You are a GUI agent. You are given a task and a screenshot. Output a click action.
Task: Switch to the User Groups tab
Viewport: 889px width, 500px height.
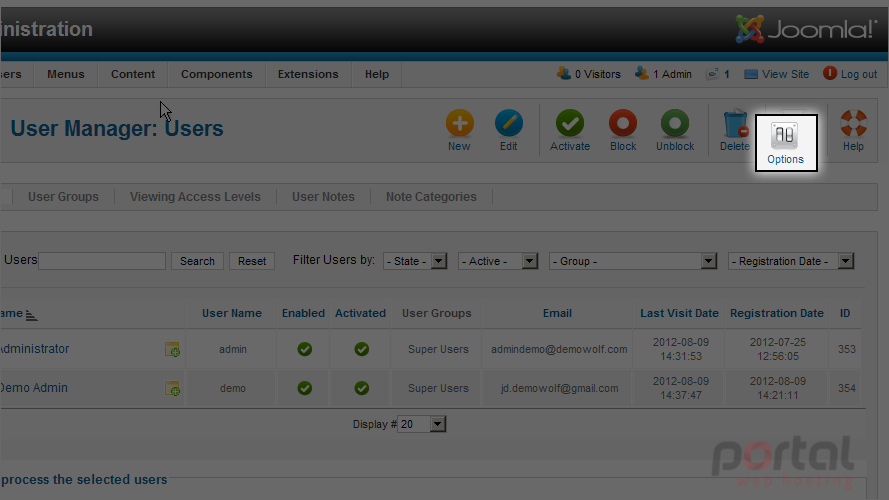(x=64, y=197)
